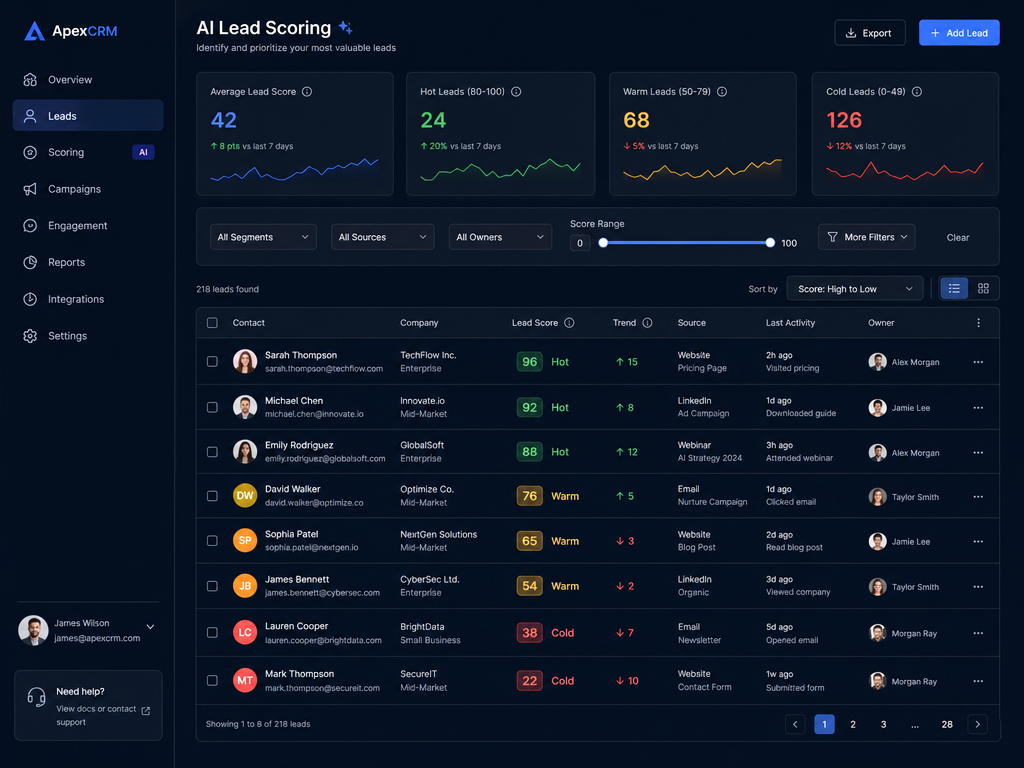The height and width of the screenshot is (768, 1024).
Task: Click Sarah Thompson's avatar photo
Action: coord(245,361)
